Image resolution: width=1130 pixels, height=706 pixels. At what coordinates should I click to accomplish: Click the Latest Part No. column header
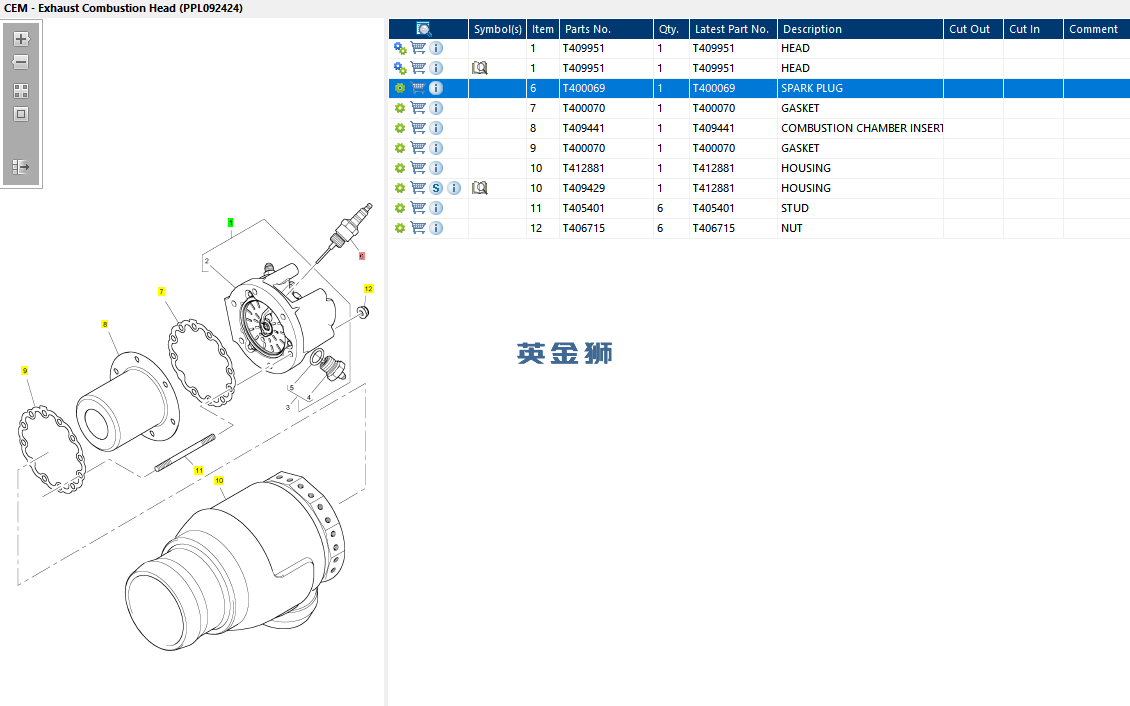[x=732, y=29]
